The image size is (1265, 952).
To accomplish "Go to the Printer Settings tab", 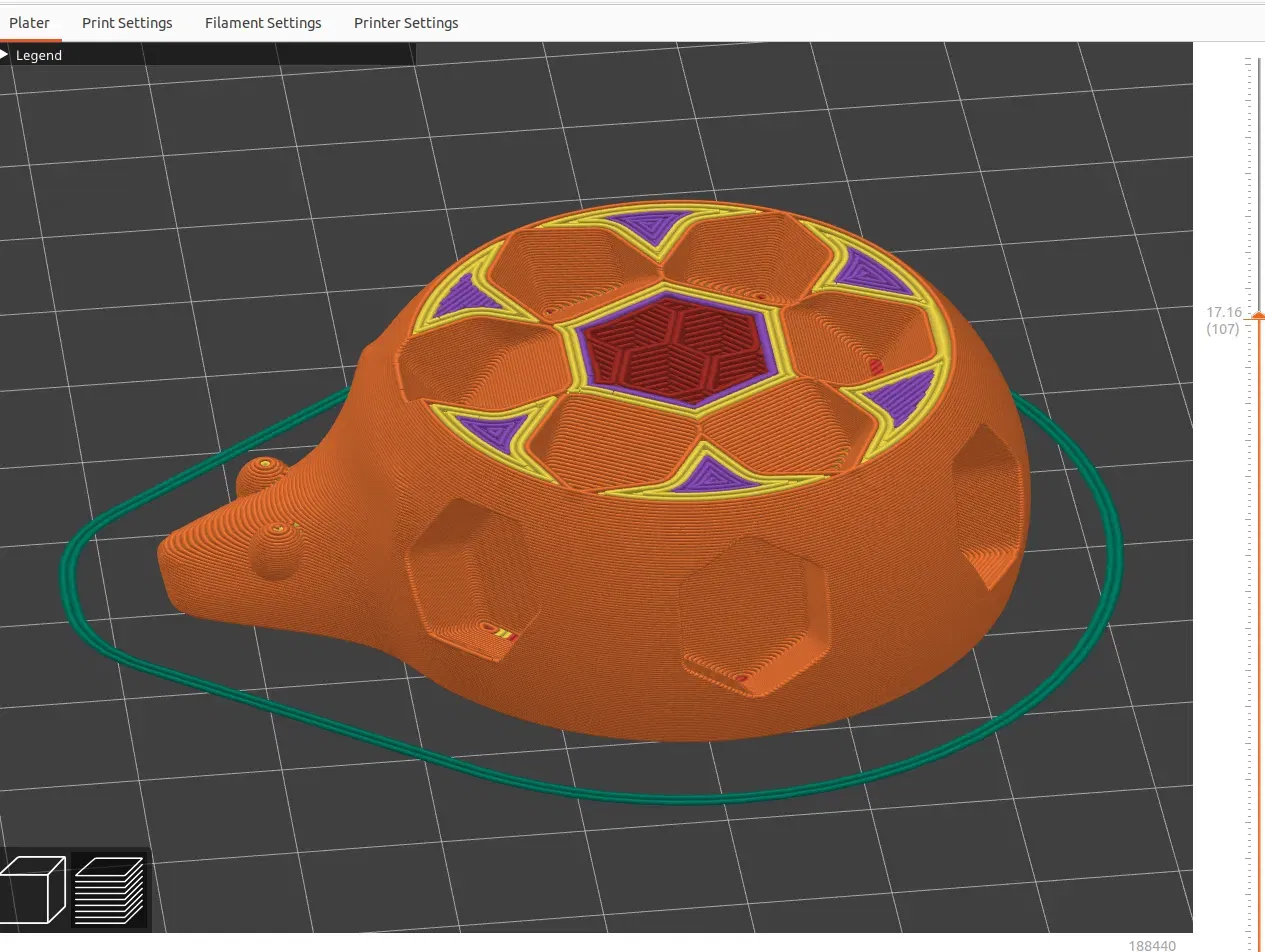I will pyautogui.click(x=406, y=22).
